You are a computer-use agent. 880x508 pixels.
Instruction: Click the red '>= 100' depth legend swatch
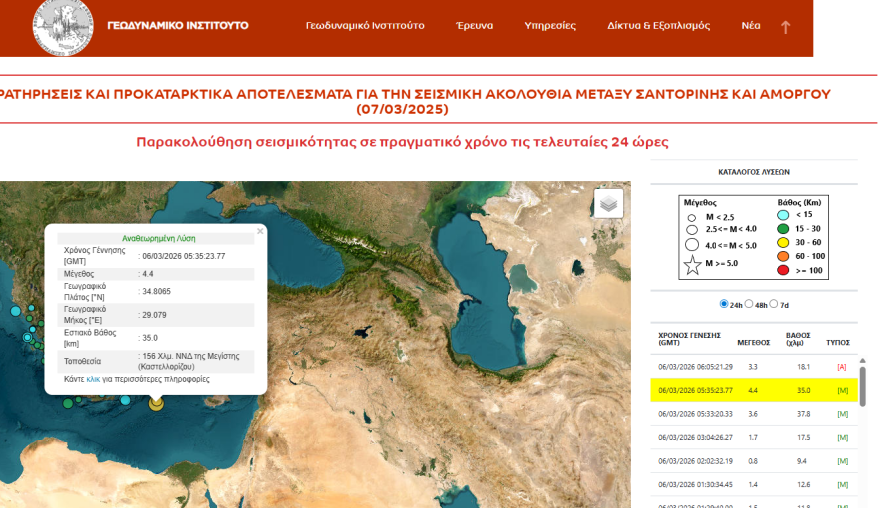(783, 271)
